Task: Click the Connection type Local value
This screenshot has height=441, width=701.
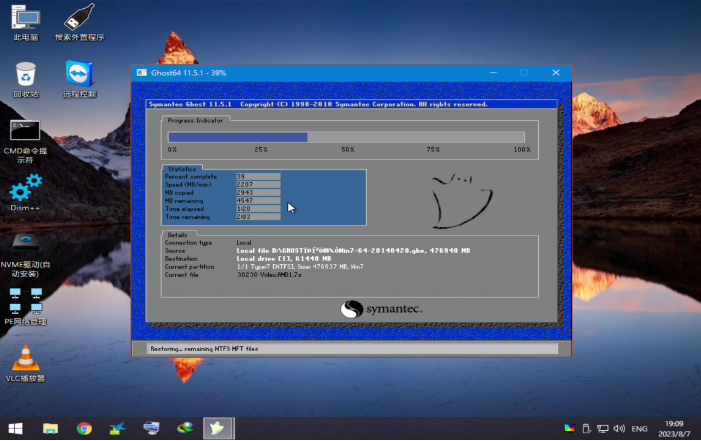Action: point(244,242)
